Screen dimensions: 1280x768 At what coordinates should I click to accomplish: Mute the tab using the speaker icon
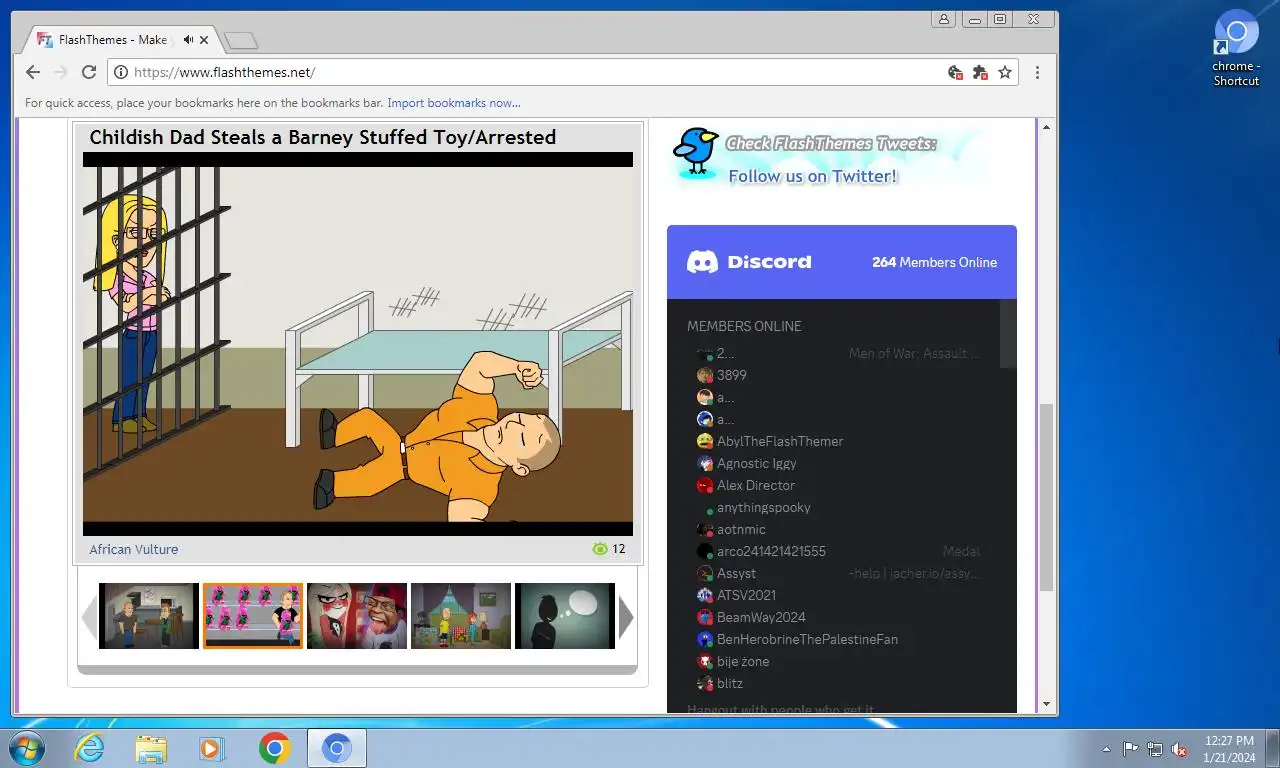pyautogui.click(x=188, y=40)
